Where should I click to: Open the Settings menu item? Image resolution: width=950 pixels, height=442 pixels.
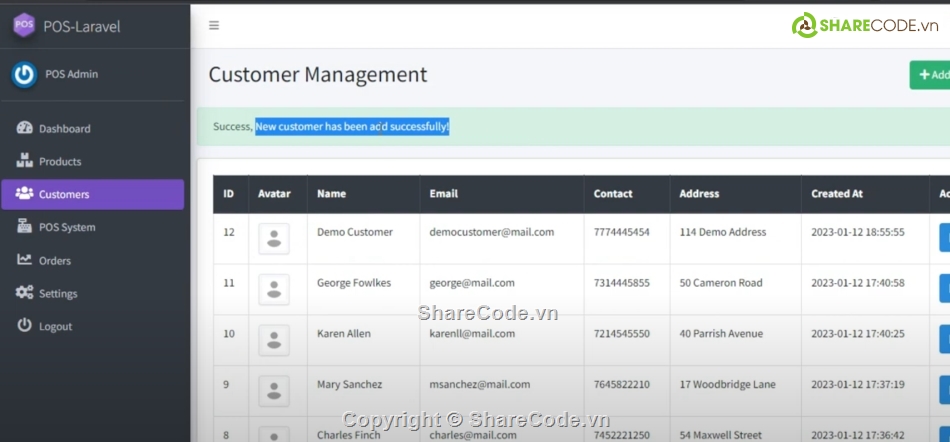click(93, 294)
